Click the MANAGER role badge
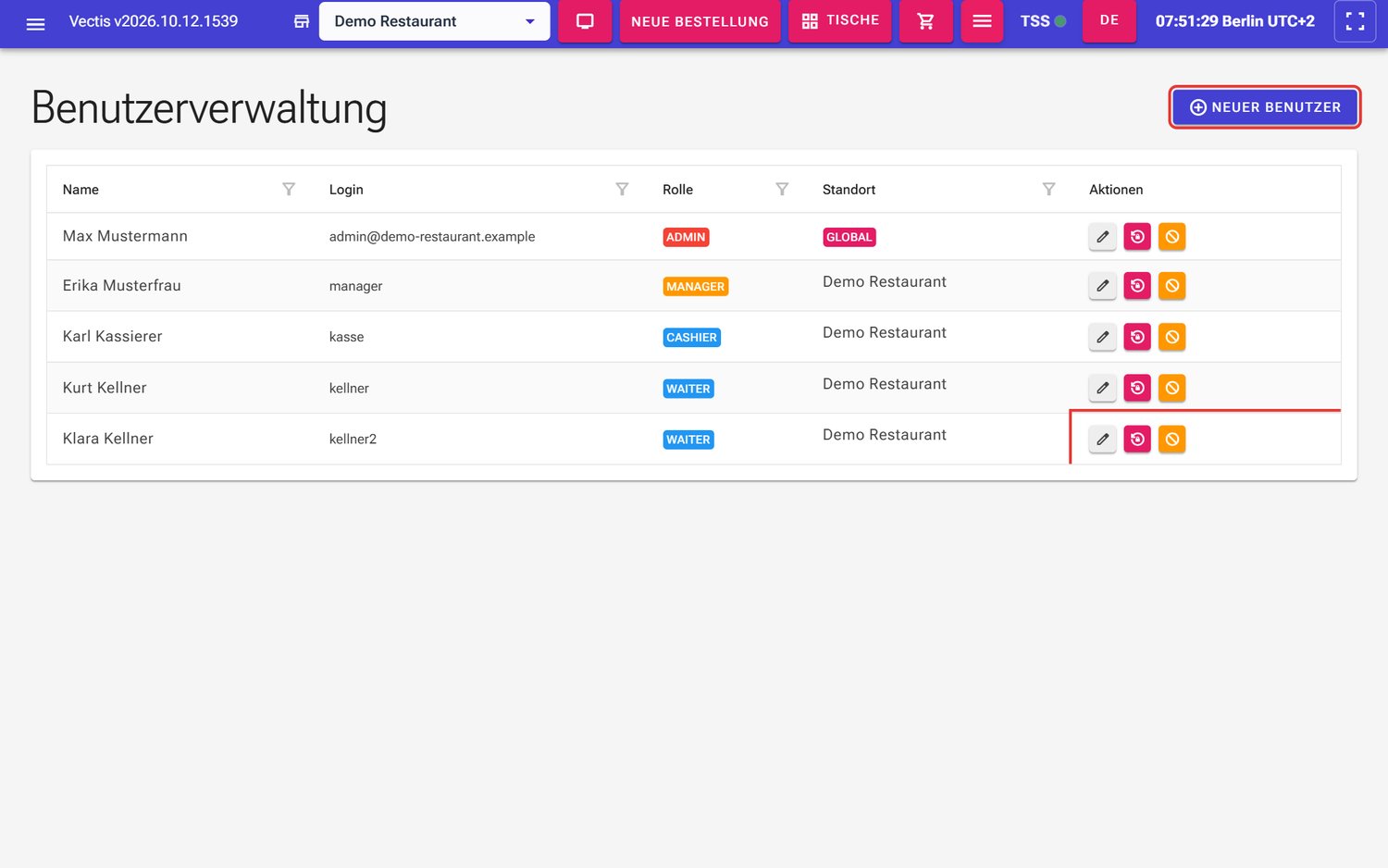Screen dimensions: 1388x868 pos(696,287)
